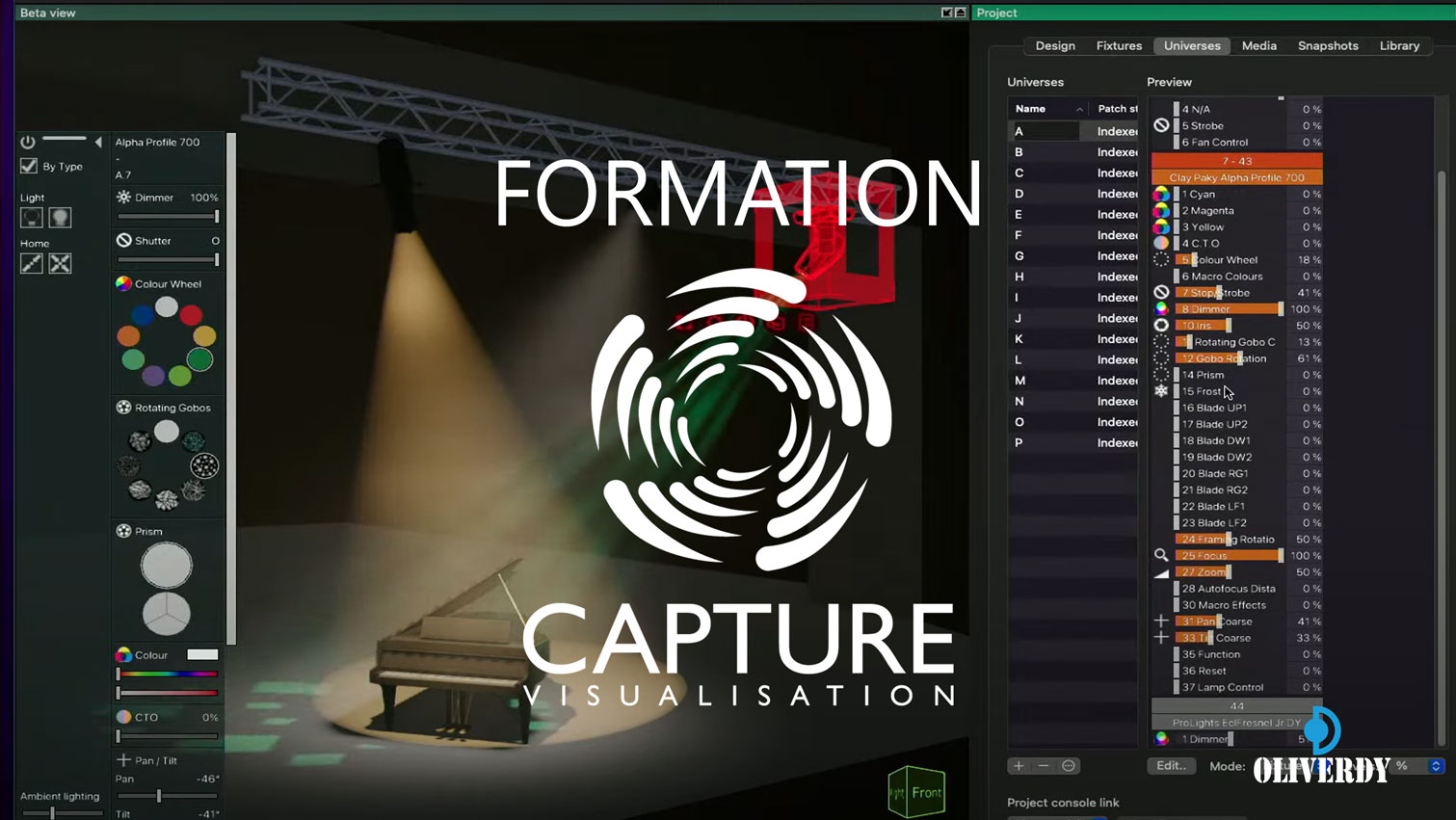Click the 25 Focus channel row
The height and width of the screenshot is (820, 1456).
coord(1237,556)
